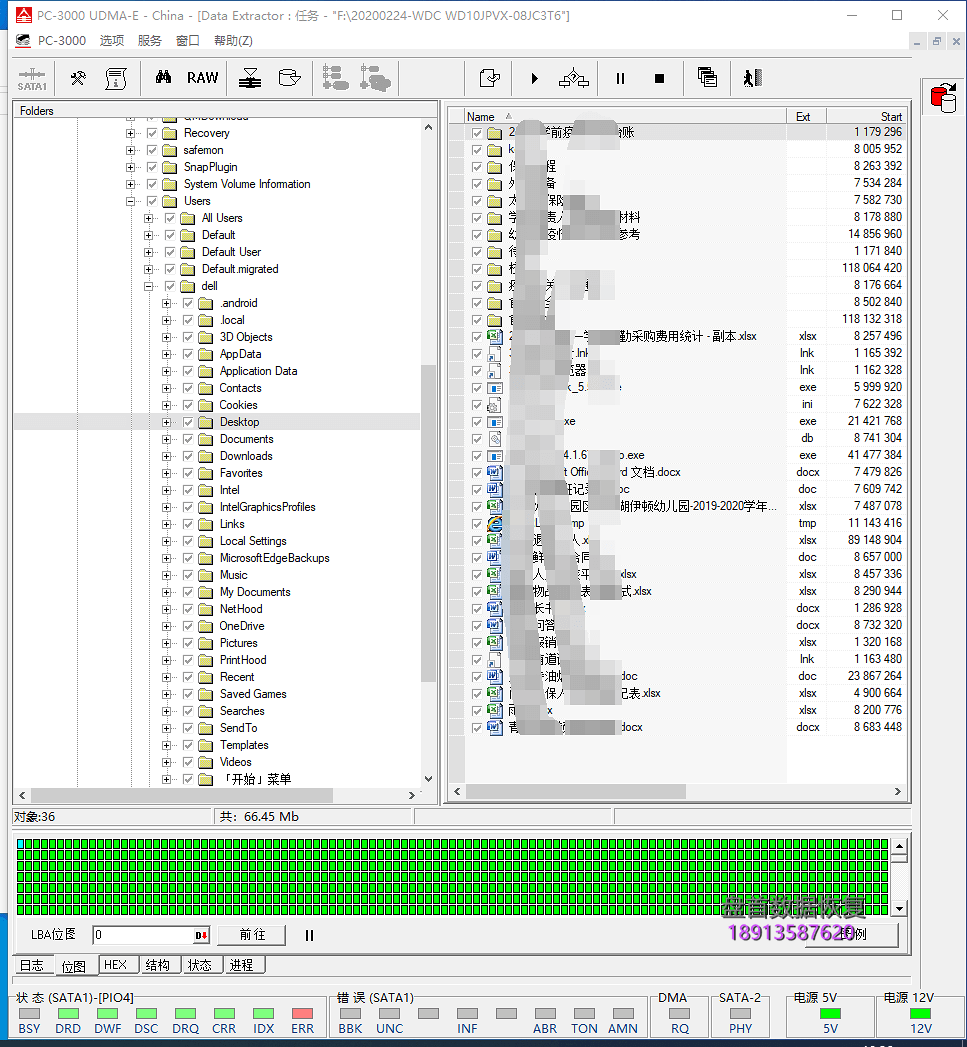
Task: Sort by the Ext column header
Action: 806,116
